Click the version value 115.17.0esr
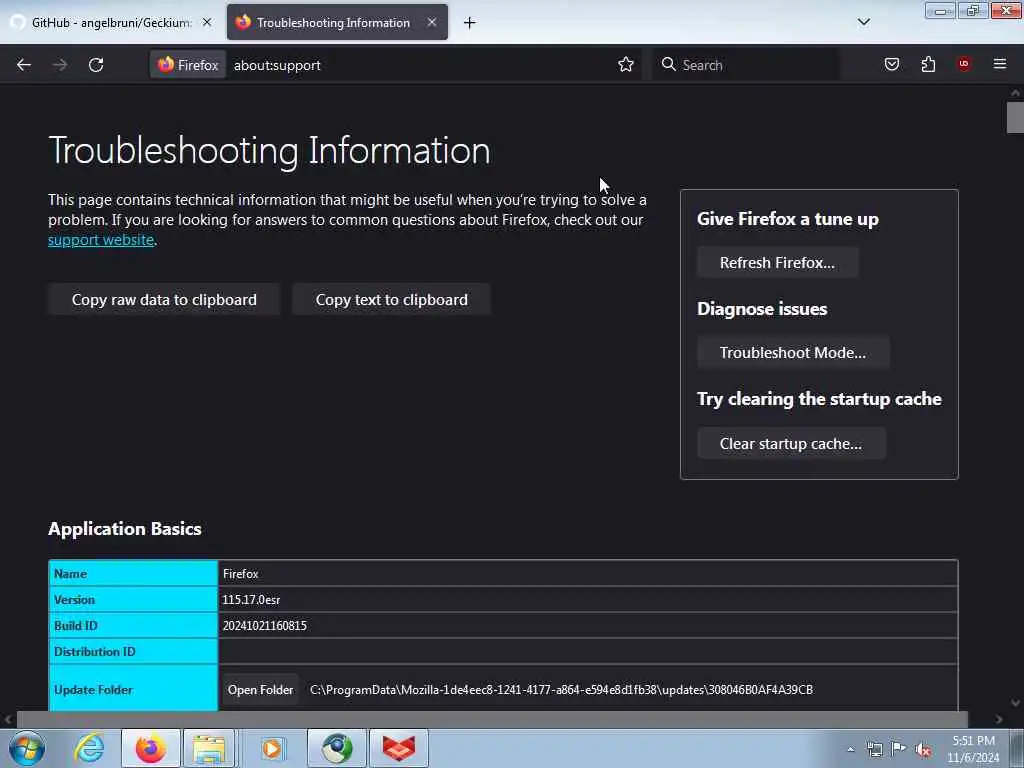Screen dimensions: 1024x768 click(x=251, y=600)
